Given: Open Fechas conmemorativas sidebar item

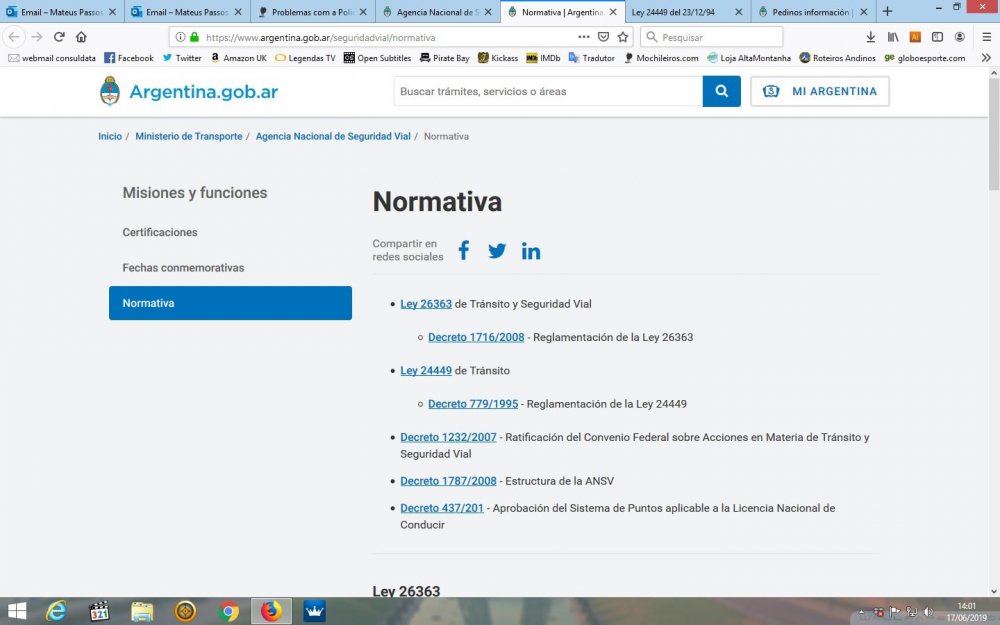Looking at the screenshot, I should click(x=183, y=268).
